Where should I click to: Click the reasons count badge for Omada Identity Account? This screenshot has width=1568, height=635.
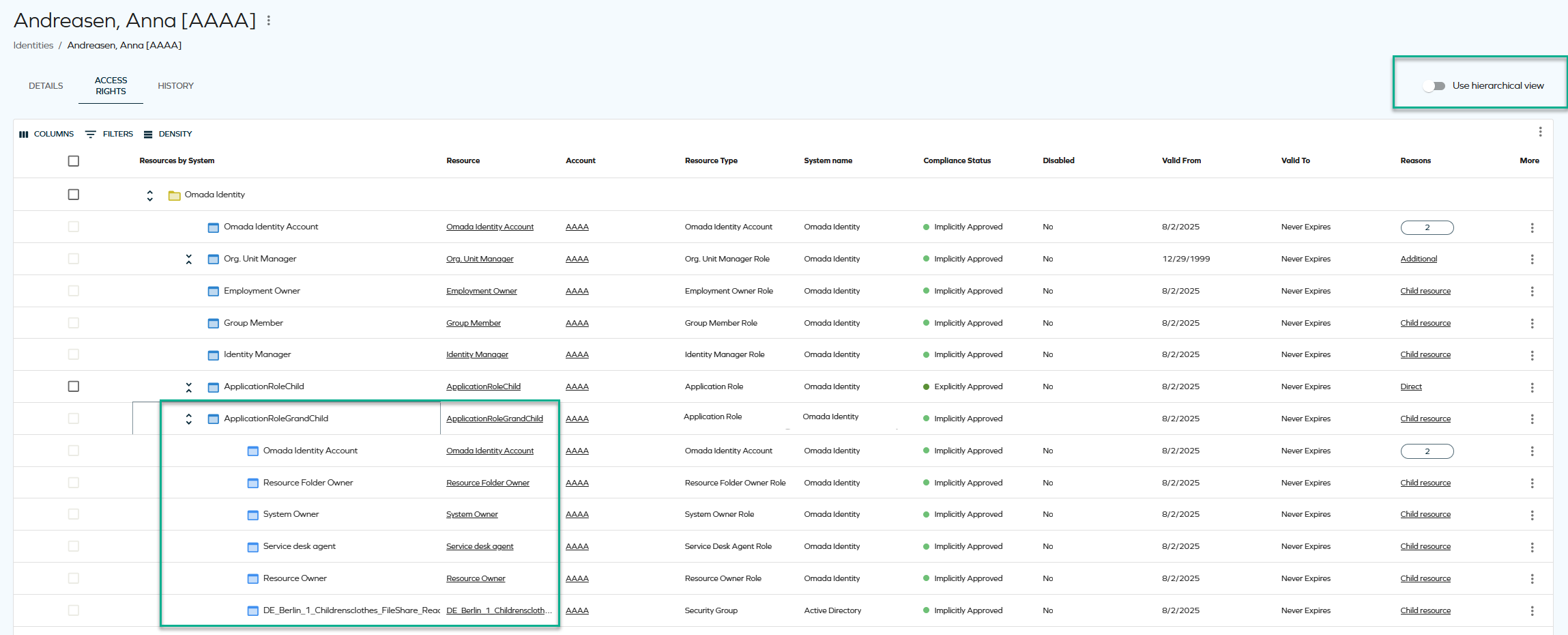1427,228
